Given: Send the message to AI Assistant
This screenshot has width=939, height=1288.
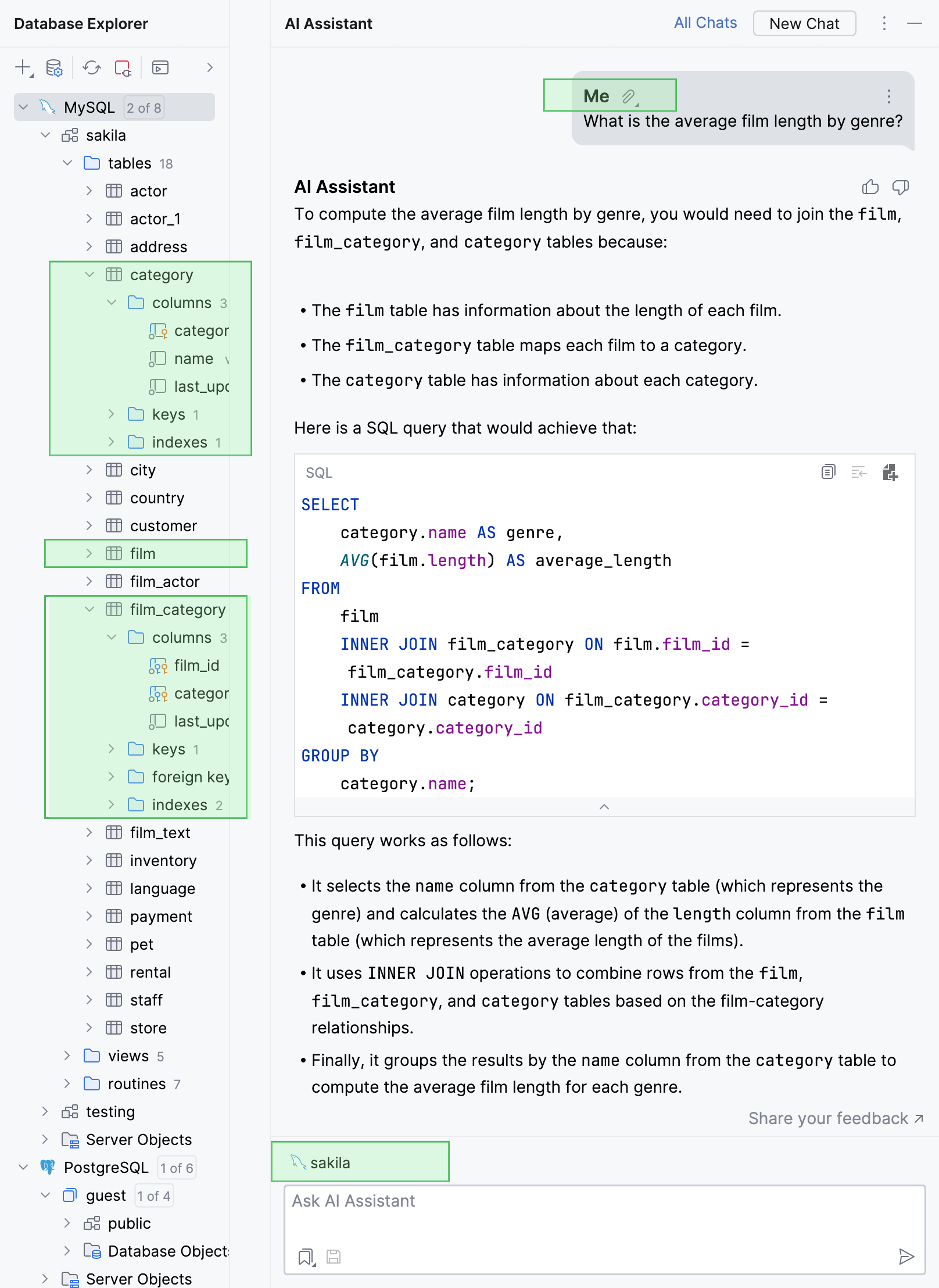Looking at the screenshot, I should [906, 1257].
